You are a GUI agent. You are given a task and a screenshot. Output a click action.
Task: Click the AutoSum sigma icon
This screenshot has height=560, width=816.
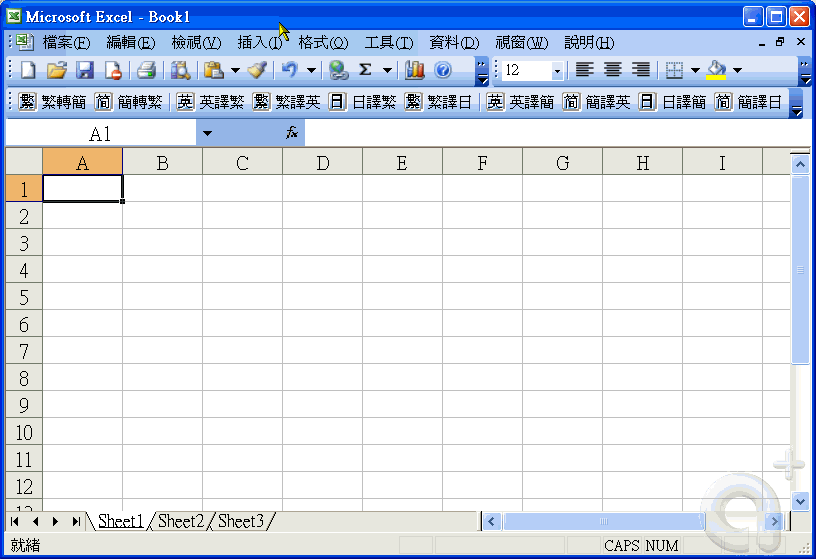tap(366, 70)
